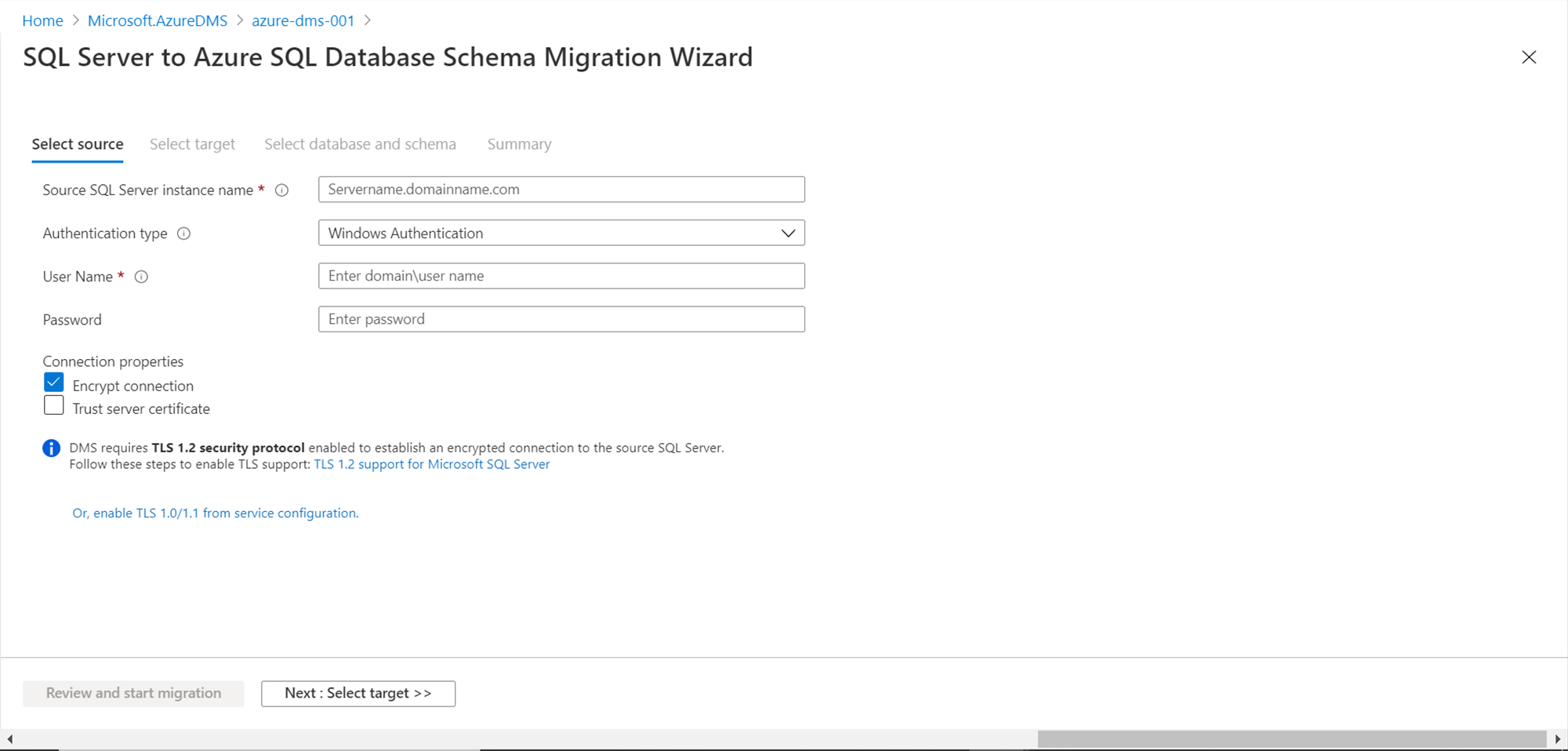Click the info icon beside User Name

141,277
